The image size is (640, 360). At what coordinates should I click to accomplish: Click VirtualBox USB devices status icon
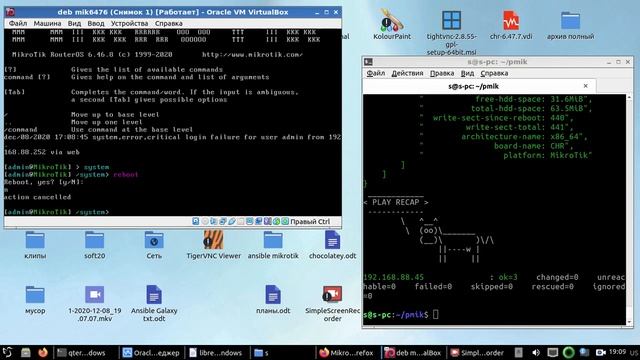[232, 221]
